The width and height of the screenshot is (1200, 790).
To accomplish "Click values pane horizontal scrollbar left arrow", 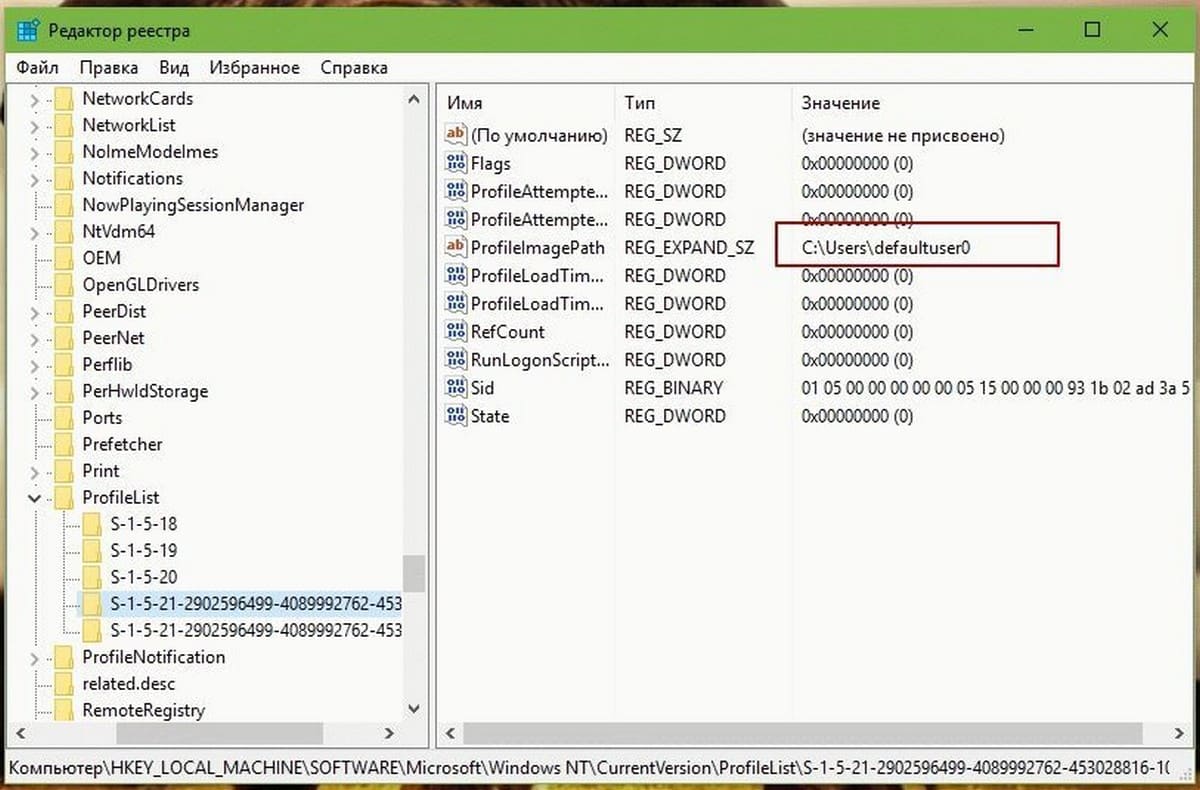I will [449, 734].
